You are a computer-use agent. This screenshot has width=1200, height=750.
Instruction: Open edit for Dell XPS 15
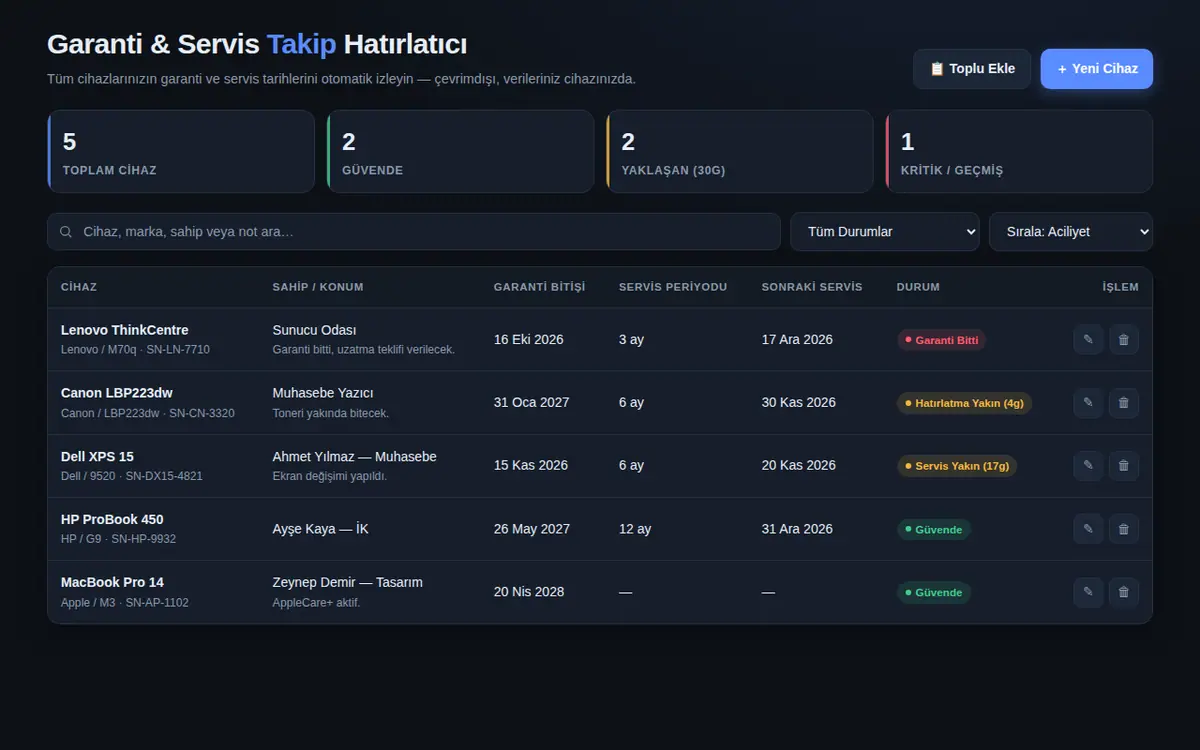coord(1088,466)
